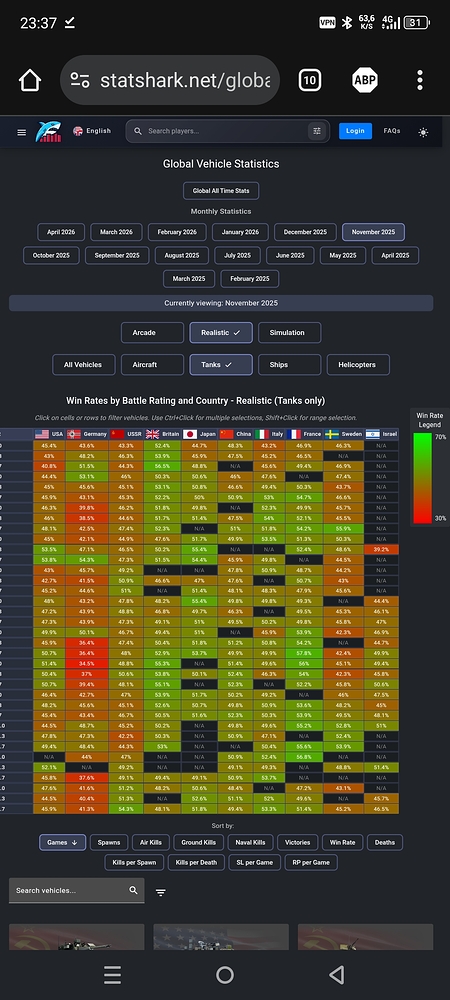Choose Aircraft vehicle type filter
The image size is (450, 1000).
[x=152, y=365]
